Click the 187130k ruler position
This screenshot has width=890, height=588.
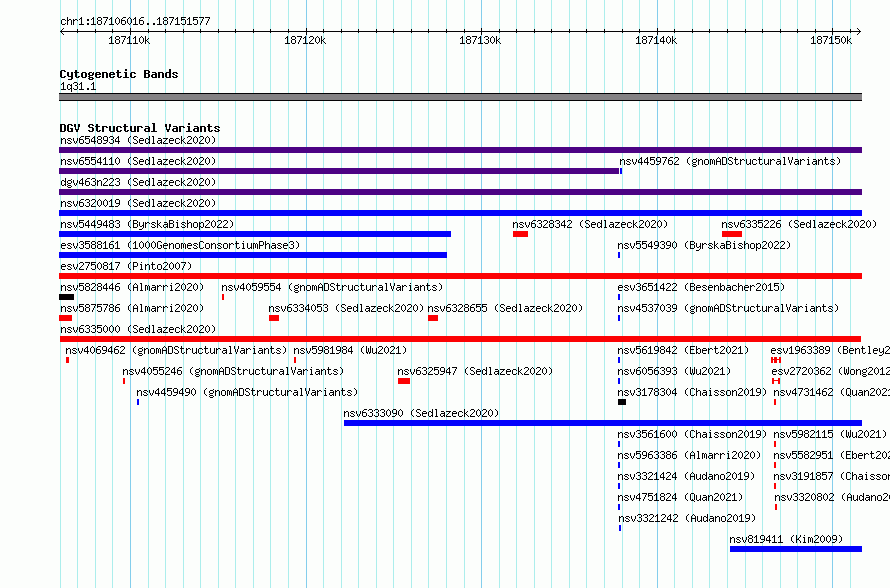480,40
